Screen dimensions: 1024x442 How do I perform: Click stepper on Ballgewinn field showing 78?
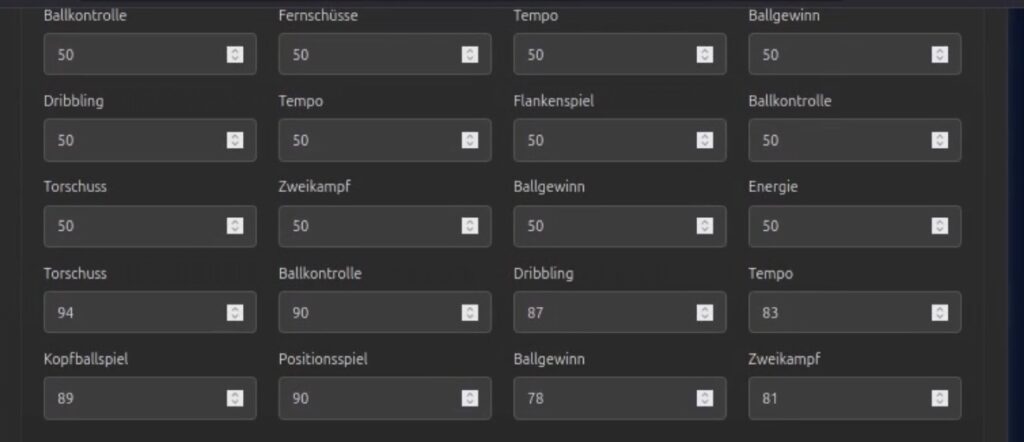(704, 399)
